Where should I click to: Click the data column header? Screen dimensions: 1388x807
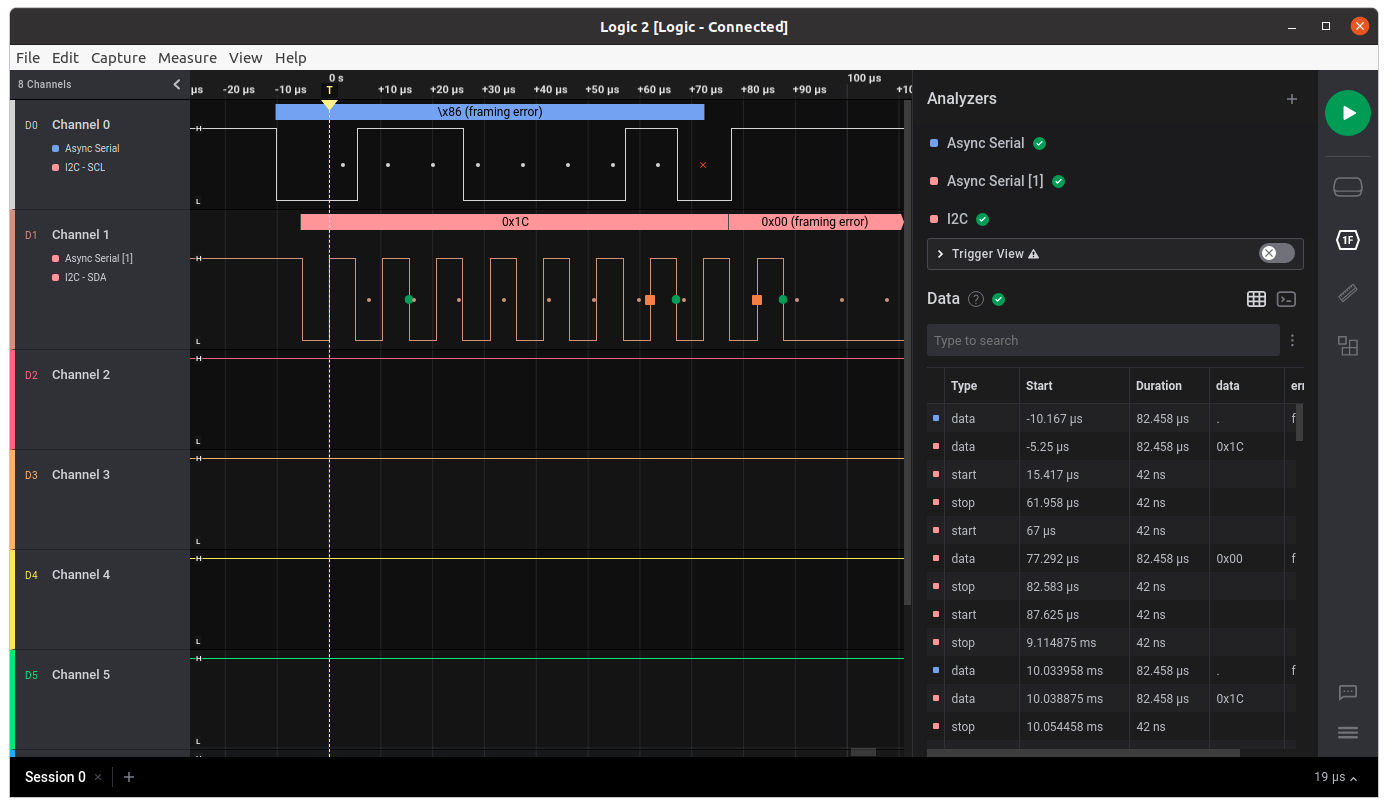pos(1227,386)
